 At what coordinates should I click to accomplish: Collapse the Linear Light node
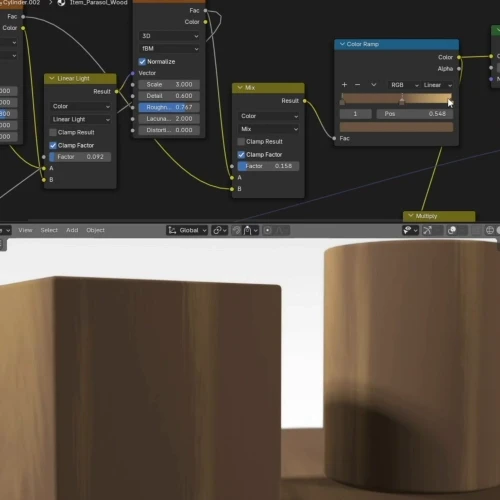click(x=52, y=78)
